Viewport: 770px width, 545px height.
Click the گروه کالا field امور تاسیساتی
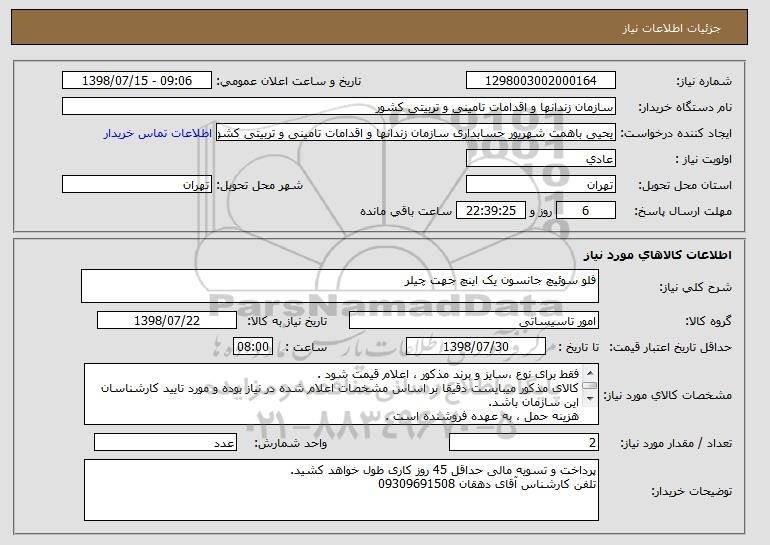[474, 321]
